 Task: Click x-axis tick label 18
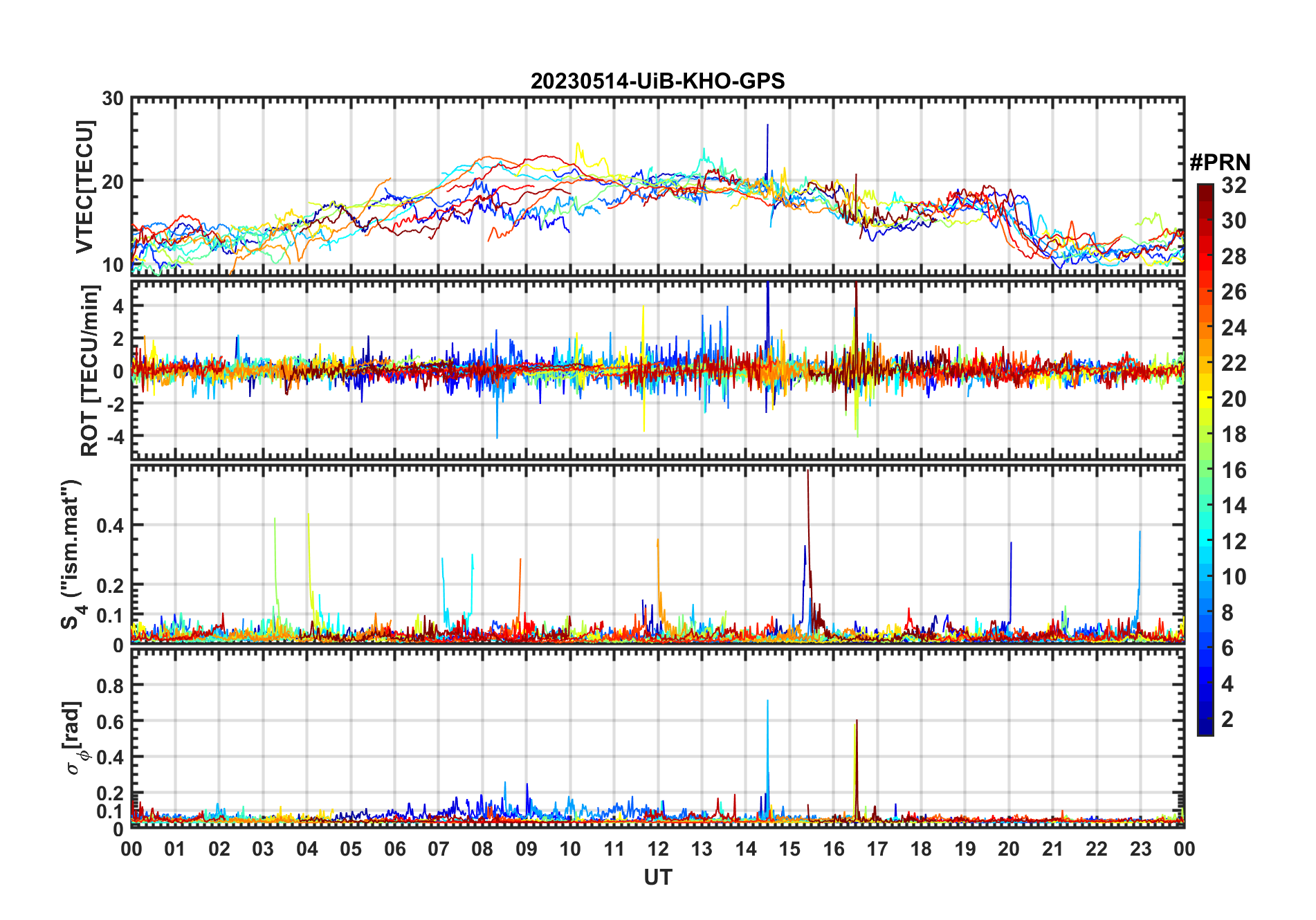coord(921,849)
